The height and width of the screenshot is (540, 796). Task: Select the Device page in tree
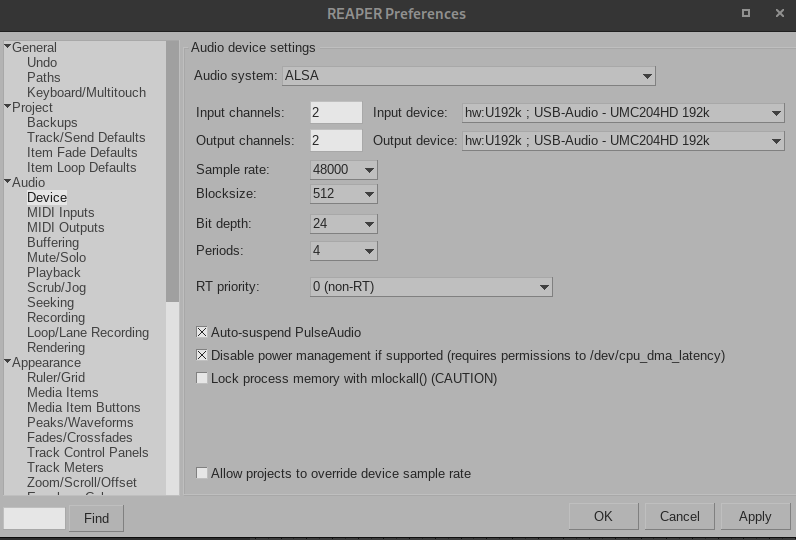click(x=47, y=197)
